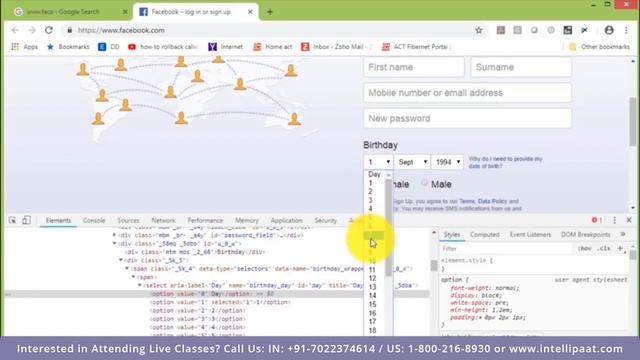Image resolution: width=640 pixels, height=360 pixels.
Task: Close the DevTools panel
Action: (x=629, y=220)
